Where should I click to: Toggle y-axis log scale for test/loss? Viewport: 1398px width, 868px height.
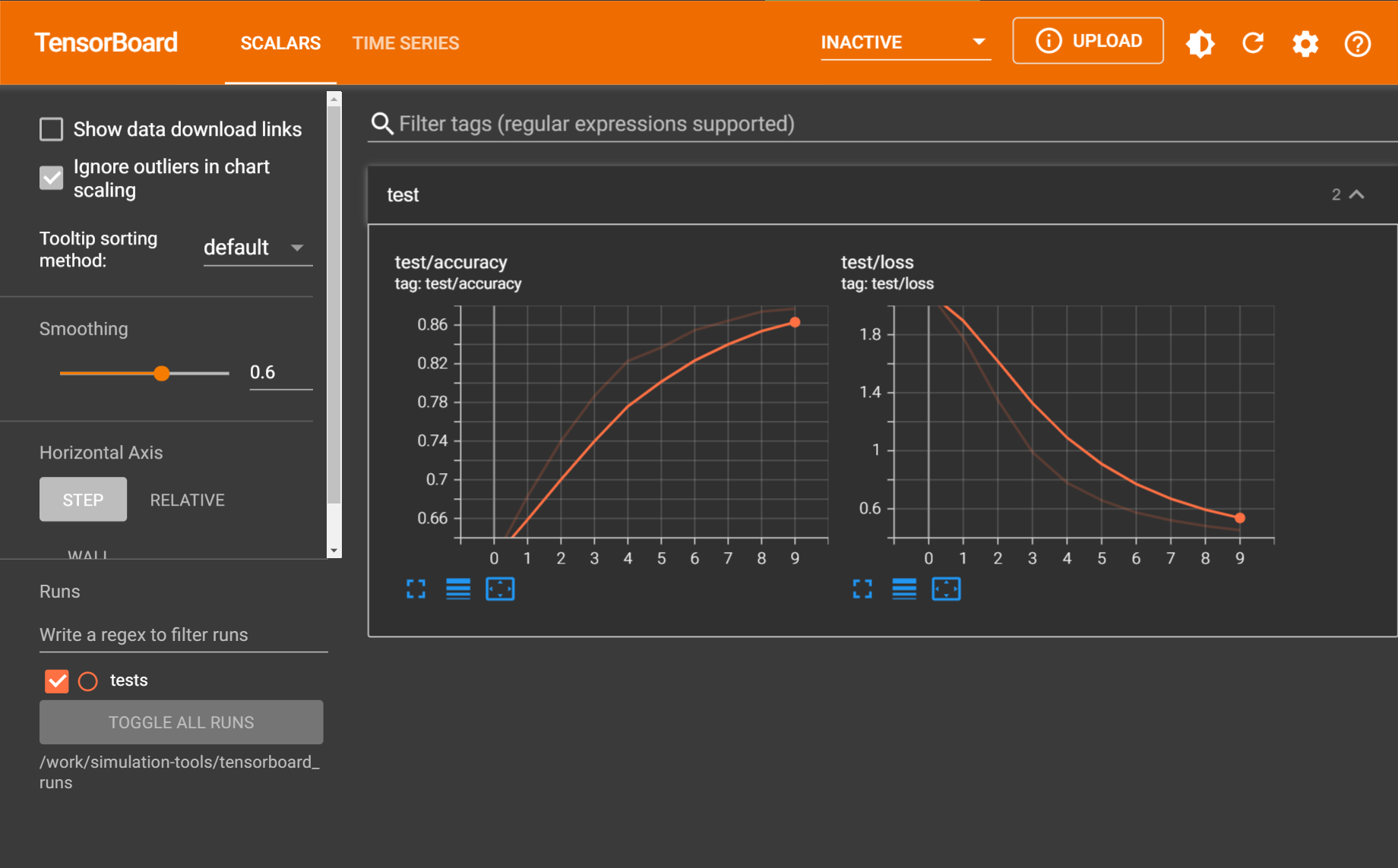click(904, 589)
